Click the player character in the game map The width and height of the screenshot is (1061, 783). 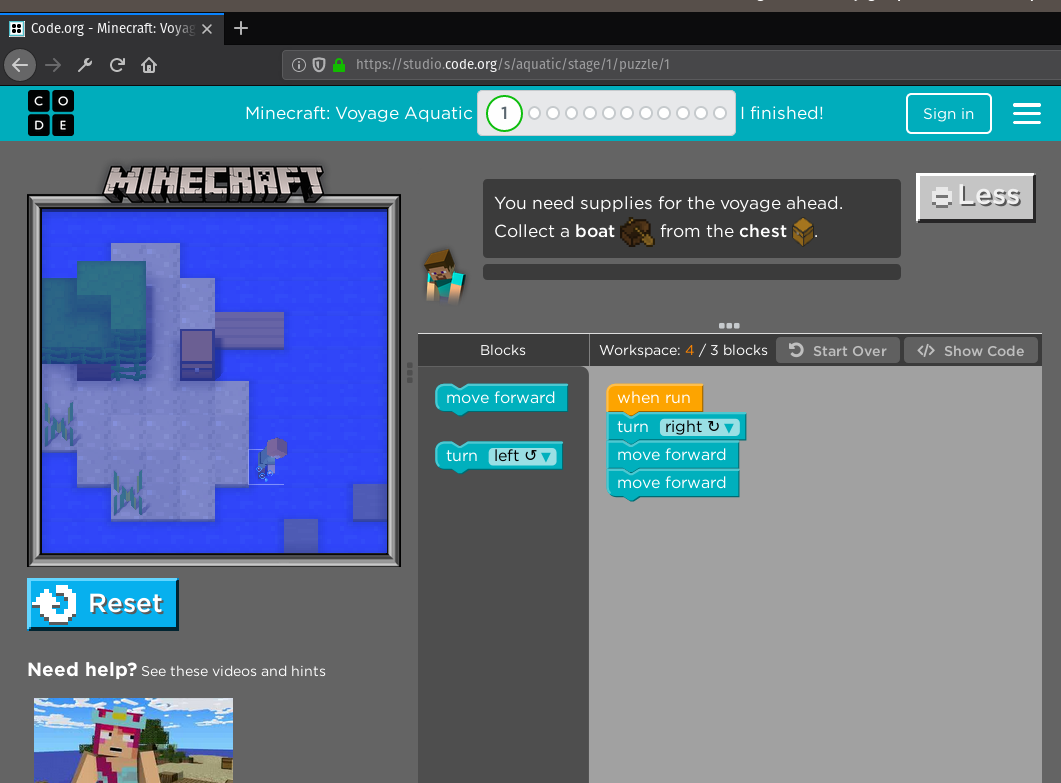click(x=271, y=459)
